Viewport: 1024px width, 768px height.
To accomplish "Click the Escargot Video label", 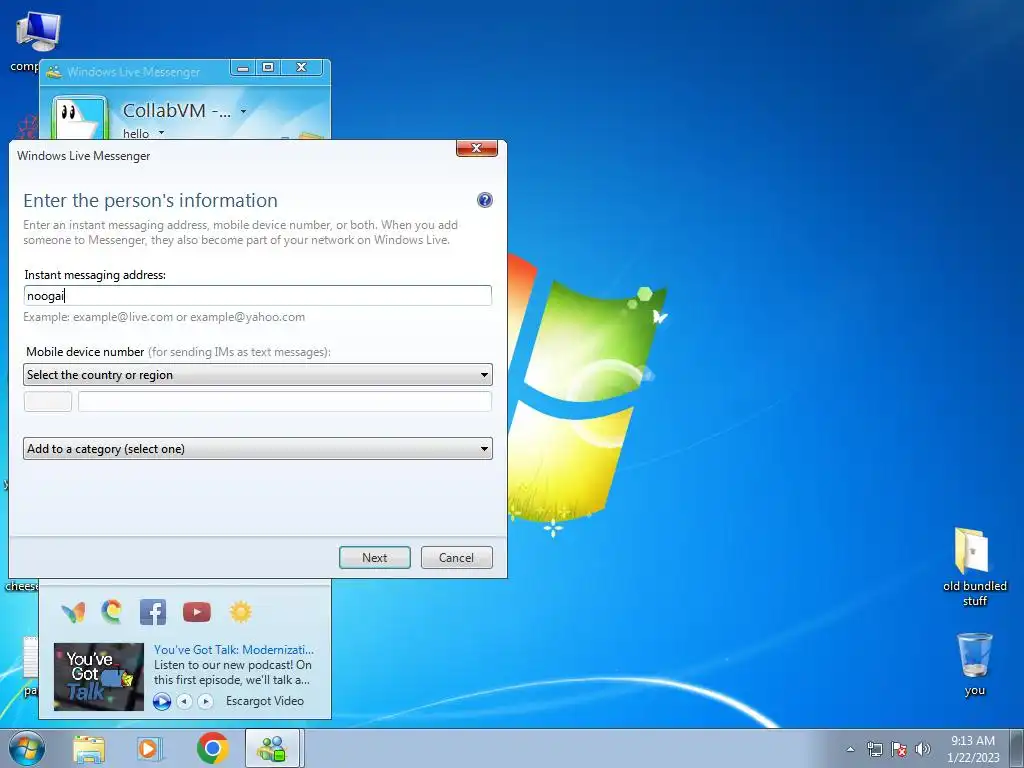I will click(x=264, y=701).
